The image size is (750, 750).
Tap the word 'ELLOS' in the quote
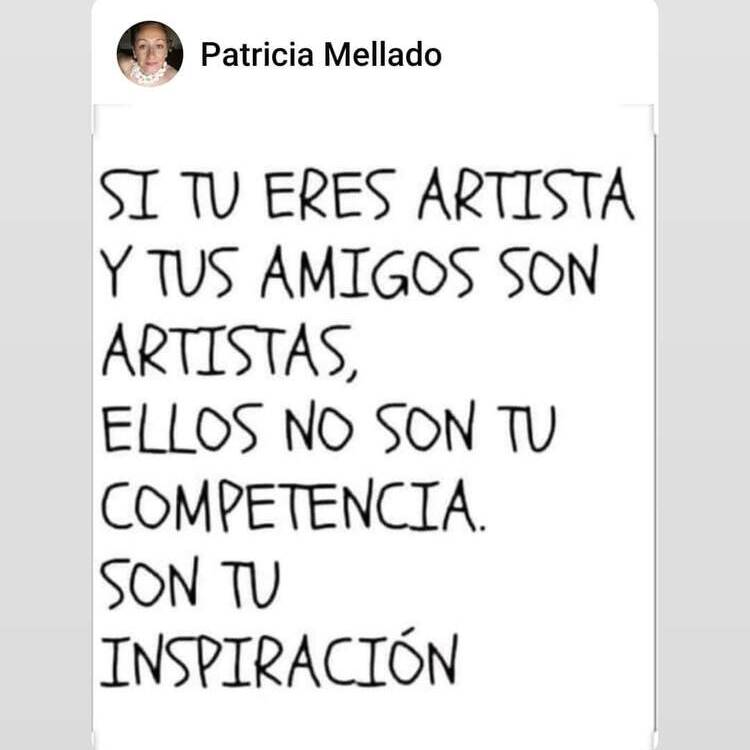[x=182, y=428]
